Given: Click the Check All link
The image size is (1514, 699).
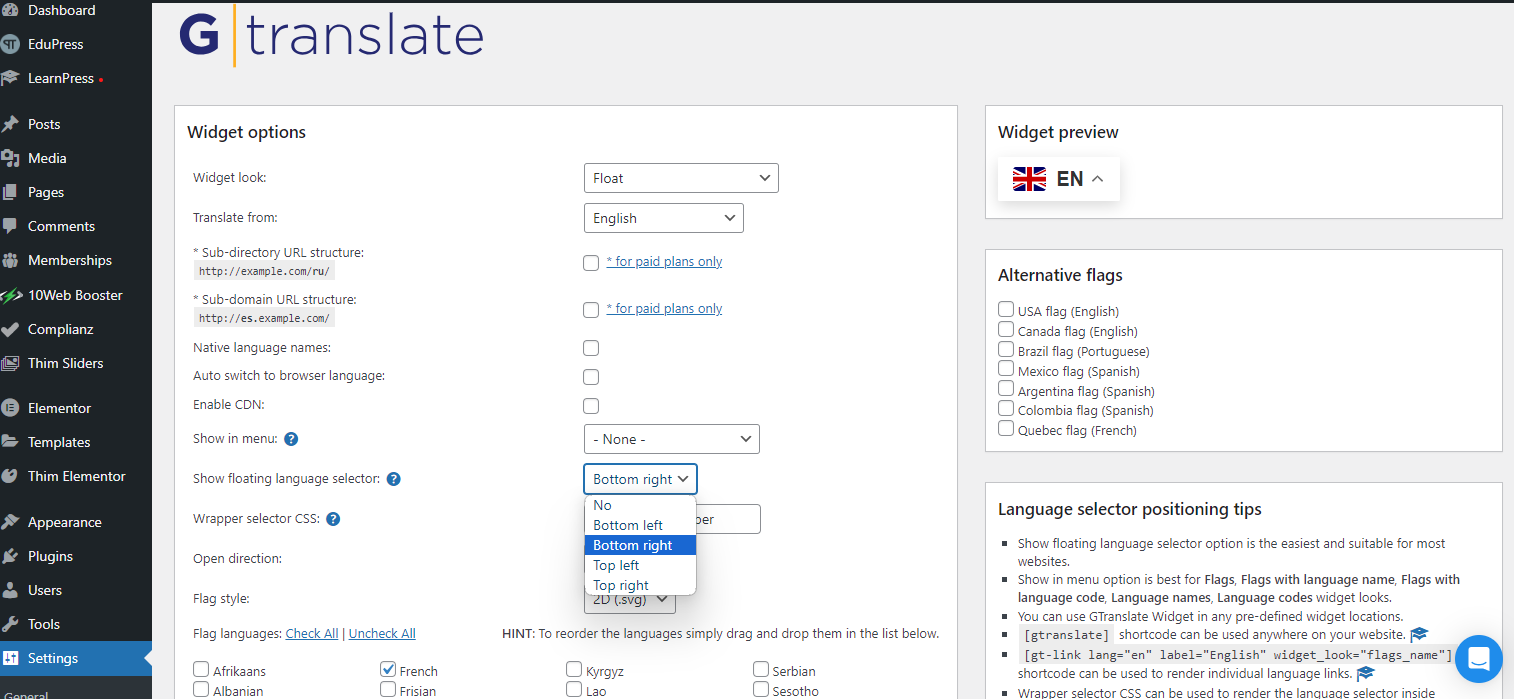Looking at the screenshot, I should pos(311,633).
